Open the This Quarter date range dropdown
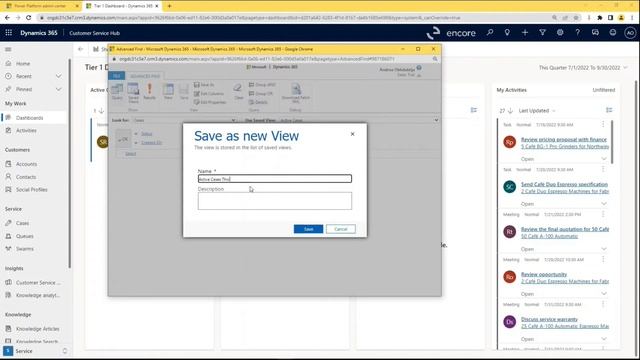 (x=583, y=68)
